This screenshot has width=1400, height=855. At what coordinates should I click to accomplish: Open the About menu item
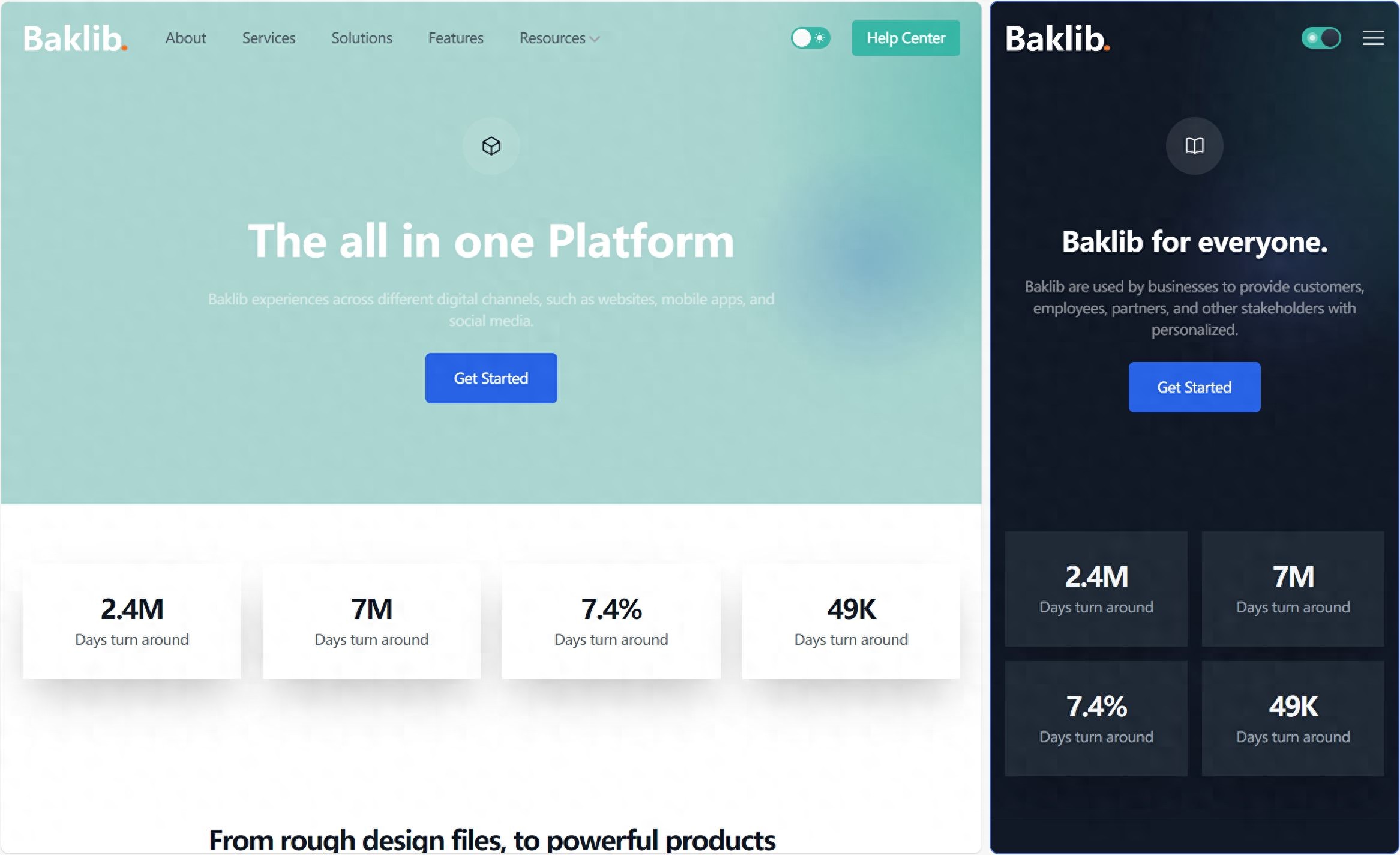185,38
